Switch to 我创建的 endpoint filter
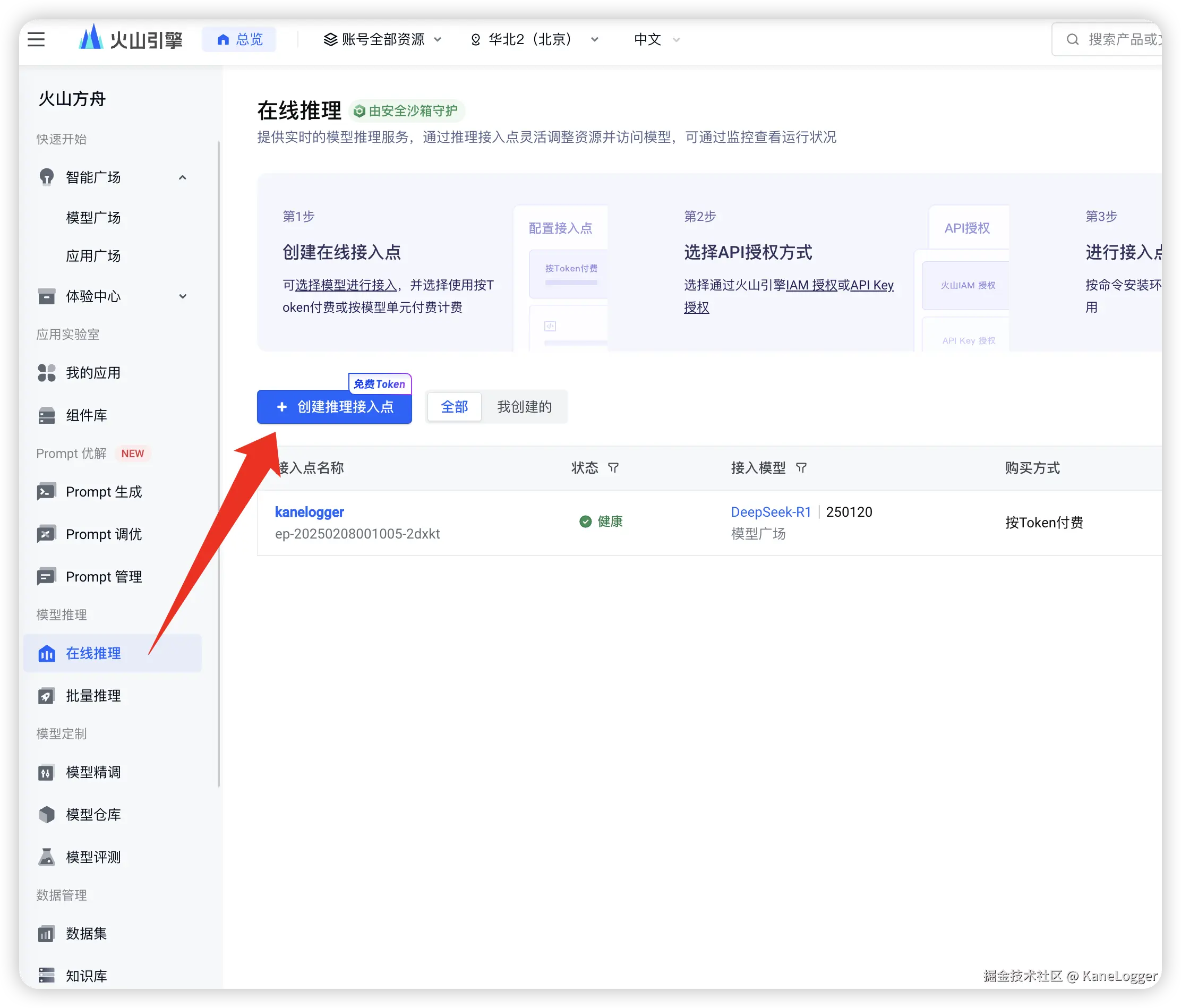The width and height of the screenshot is (1181, 1008). click(x=524, y=407)
